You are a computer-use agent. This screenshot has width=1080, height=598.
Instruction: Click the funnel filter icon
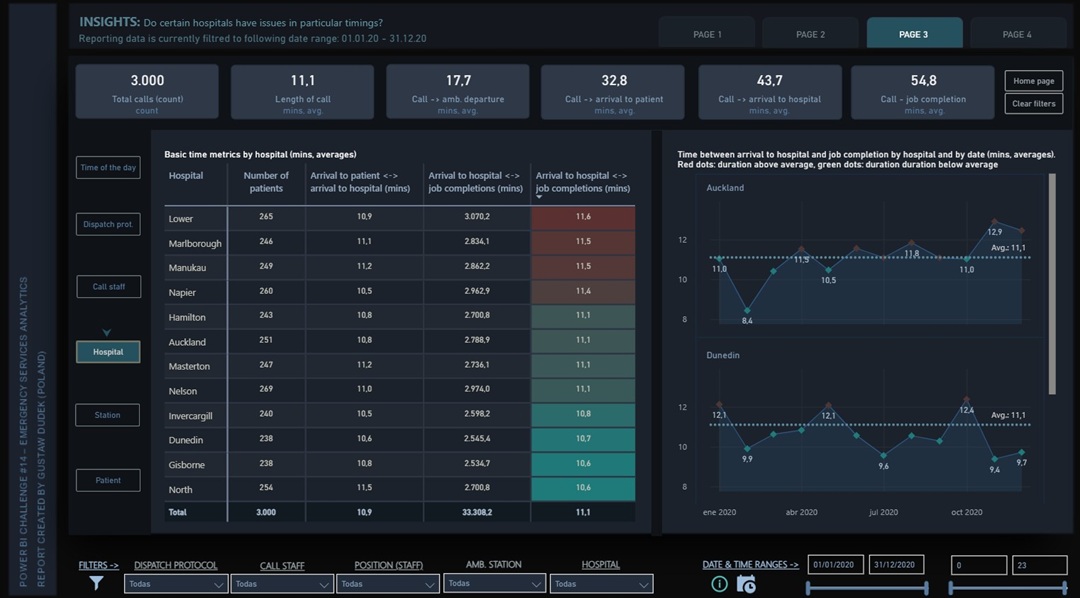point(96,583)
